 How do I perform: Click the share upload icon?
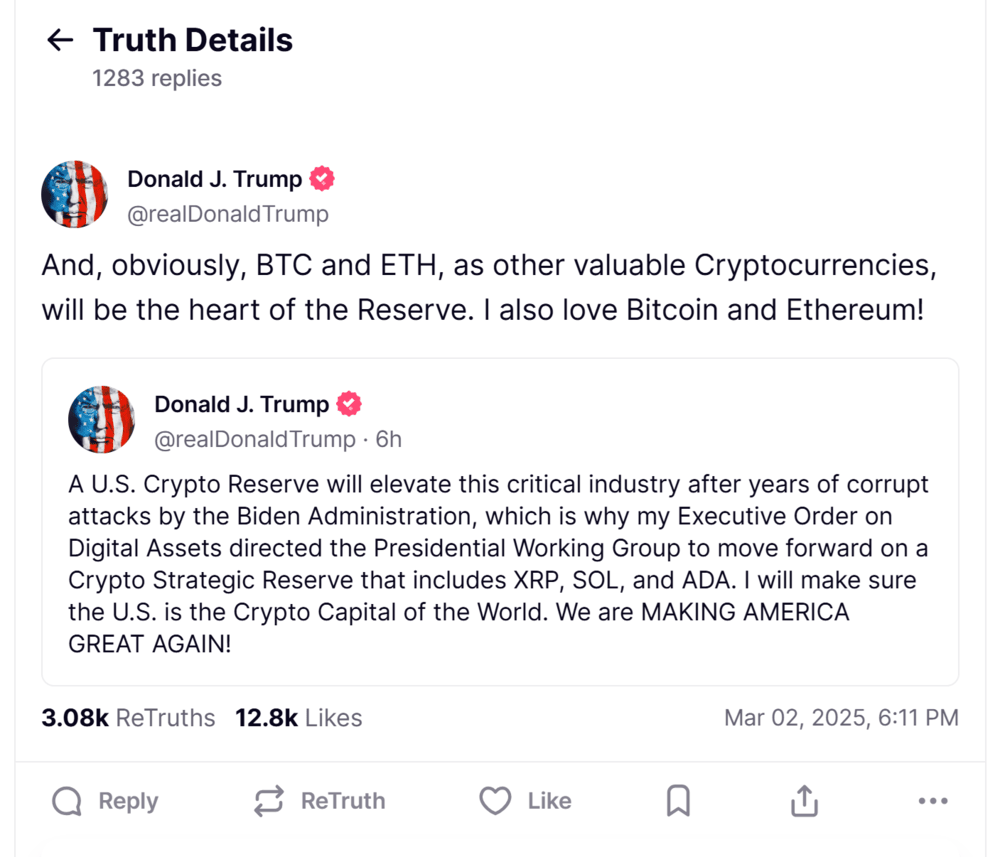click(x=805, y=801)
